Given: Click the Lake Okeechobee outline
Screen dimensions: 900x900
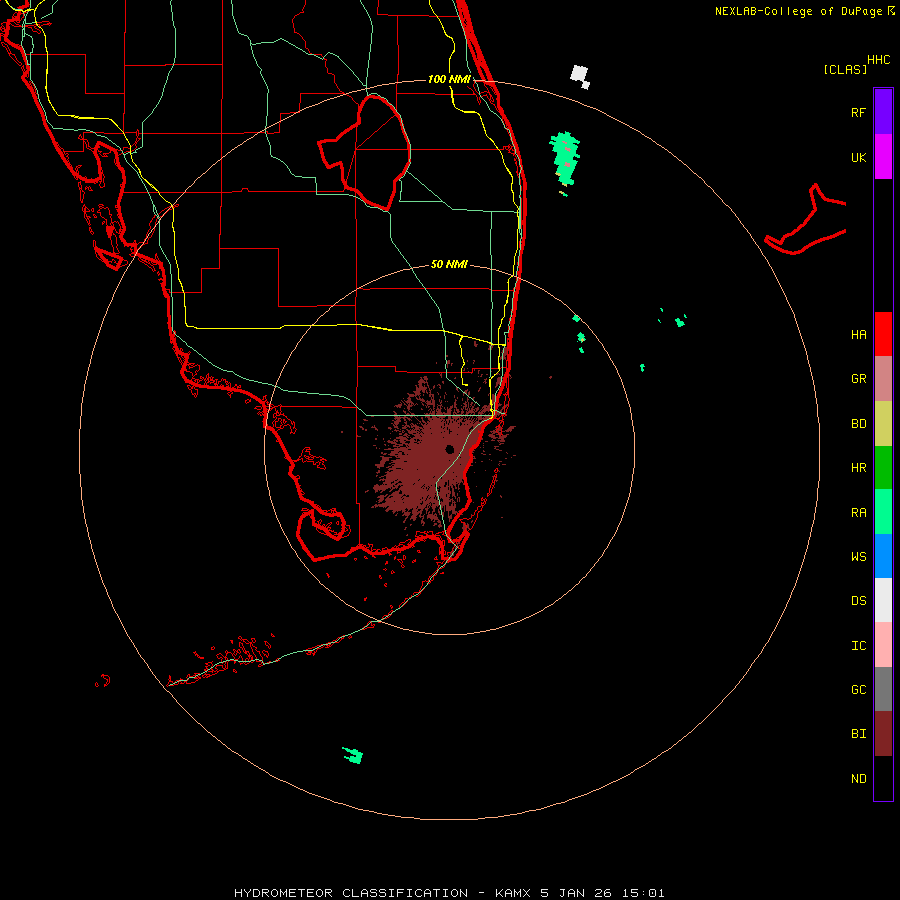Looking at the screenshot, I should 364,153.
